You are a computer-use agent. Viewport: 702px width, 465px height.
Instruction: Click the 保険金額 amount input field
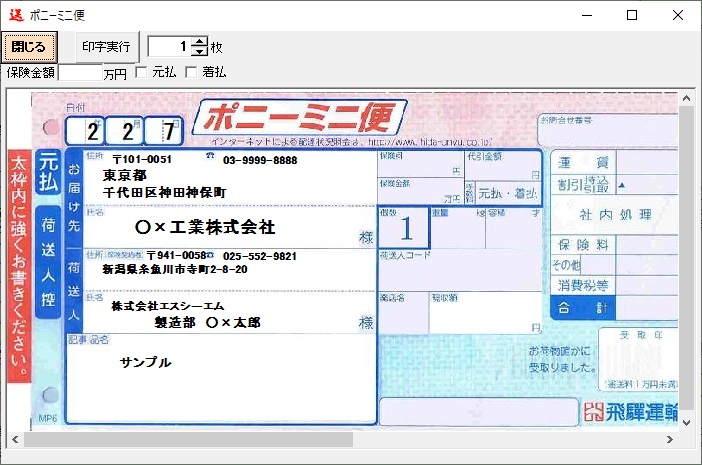(81, 73)
